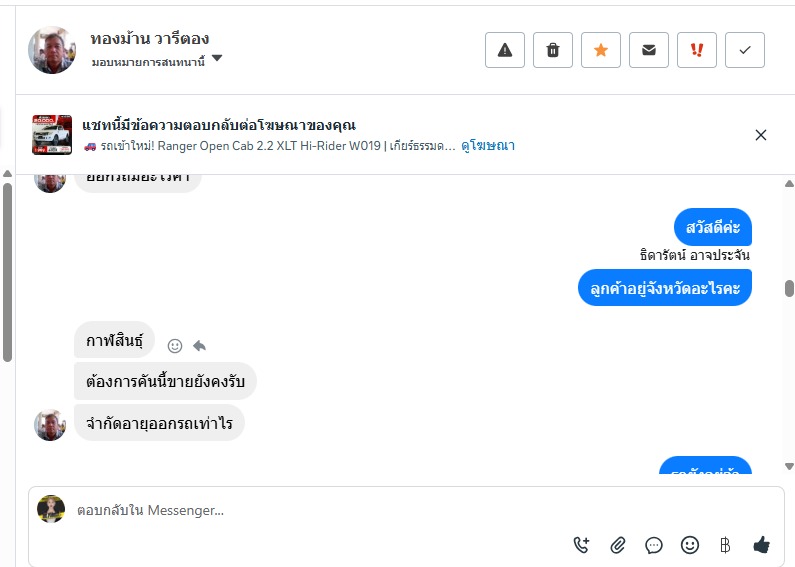Flag conversation with the red exclamation icon
The image size is (795, 567).
(697, 50)
